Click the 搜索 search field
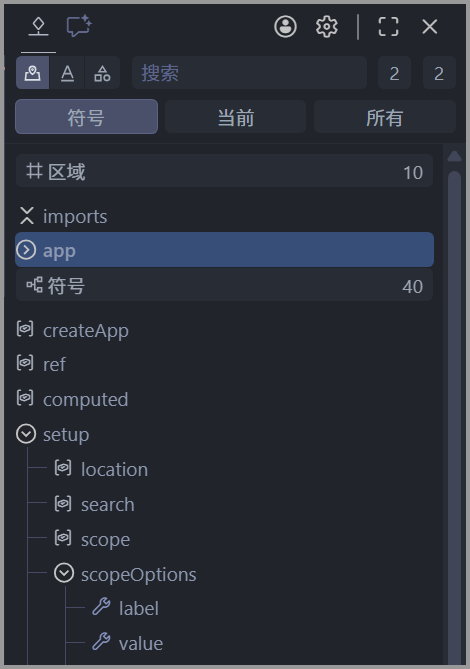Viewport: 470px width, 669px height. [250, 73]
